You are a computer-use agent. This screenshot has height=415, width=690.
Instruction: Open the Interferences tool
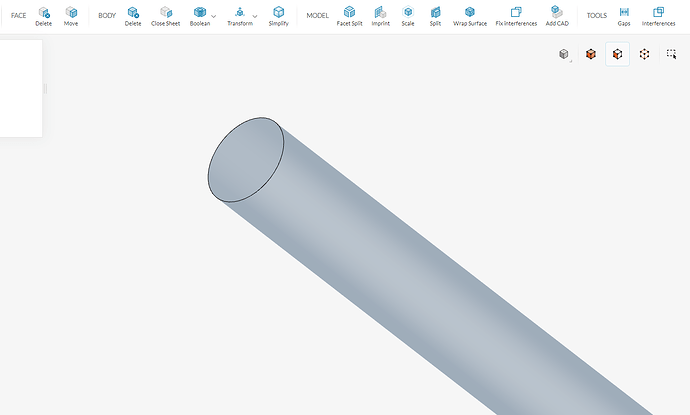pos(658,16)
